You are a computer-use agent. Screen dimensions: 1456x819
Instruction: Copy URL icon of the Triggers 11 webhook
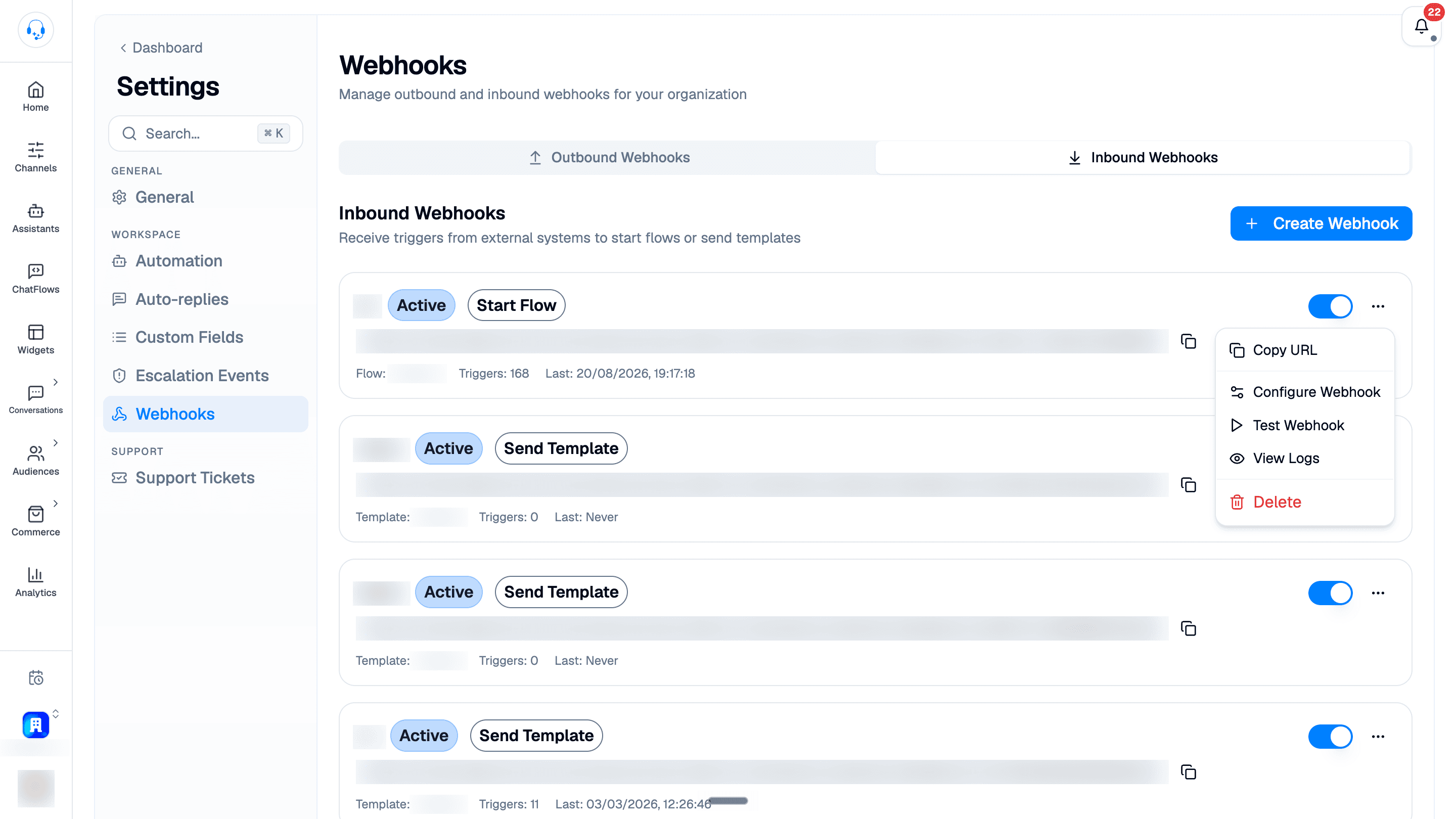point(1188,772)
